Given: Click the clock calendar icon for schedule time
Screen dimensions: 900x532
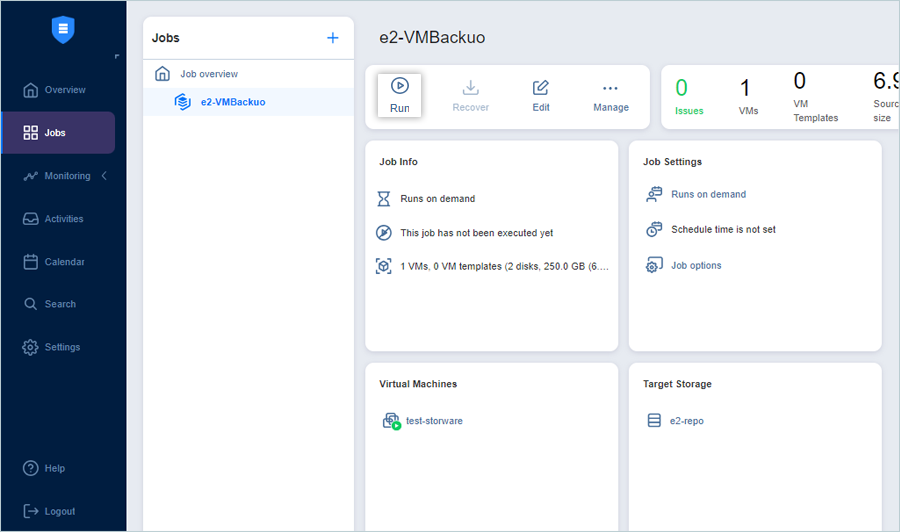Looking at the screenshot, I should (654, 229).
